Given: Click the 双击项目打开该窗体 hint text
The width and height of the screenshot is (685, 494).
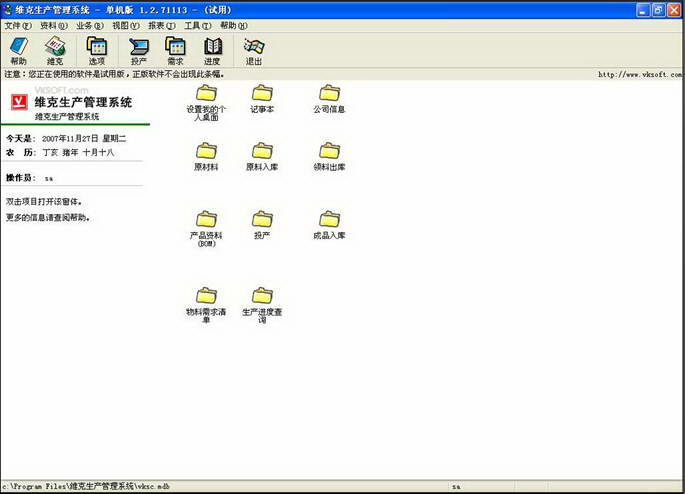Looking at the screenshot, I should point(44,202).
